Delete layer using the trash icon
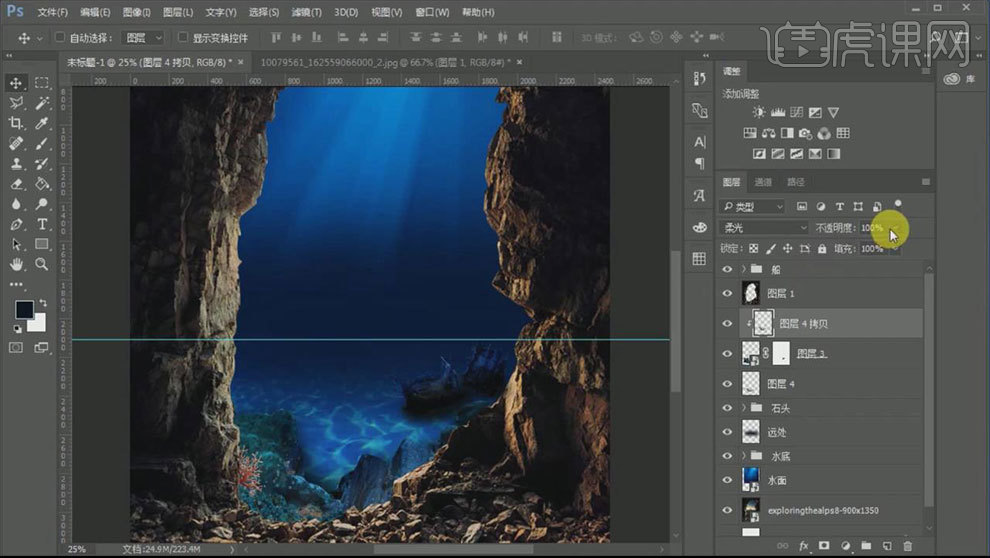The image size is (990, 558). coord(908,546)
